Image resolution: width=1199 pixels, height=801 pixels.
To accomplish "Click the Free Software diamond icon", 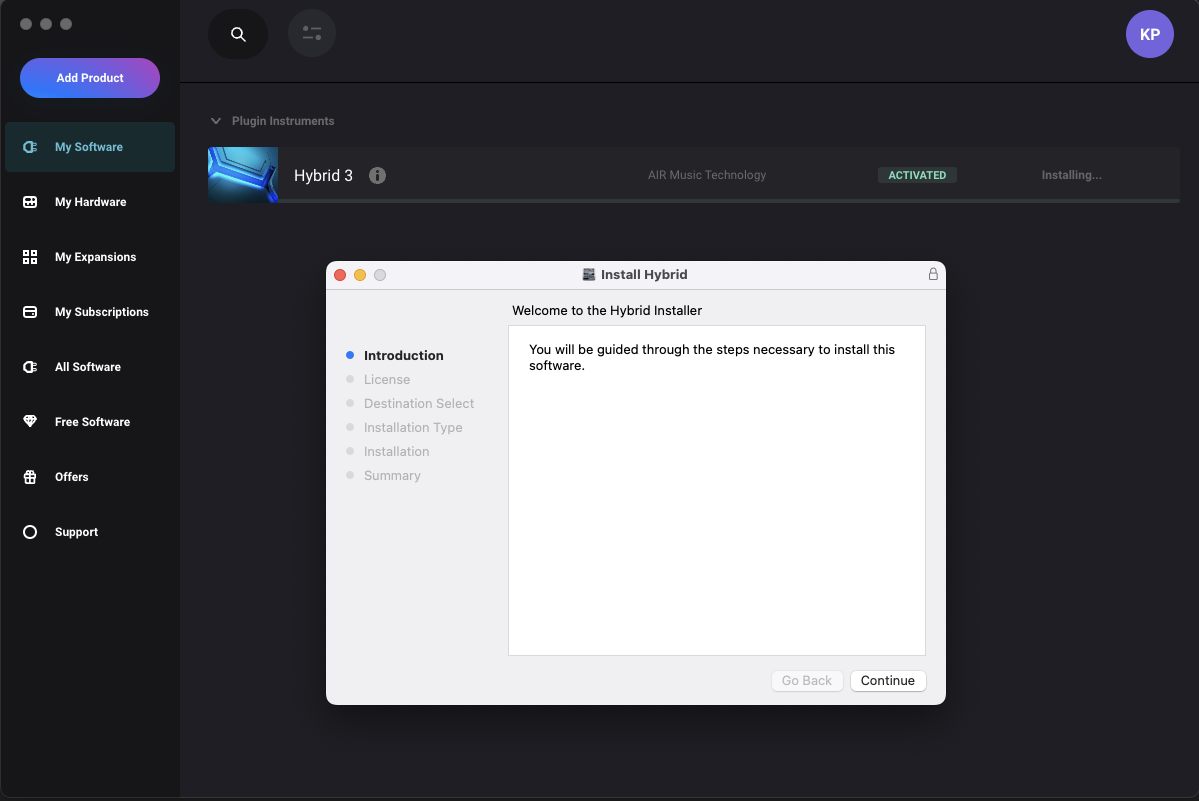I will (30, 421).
